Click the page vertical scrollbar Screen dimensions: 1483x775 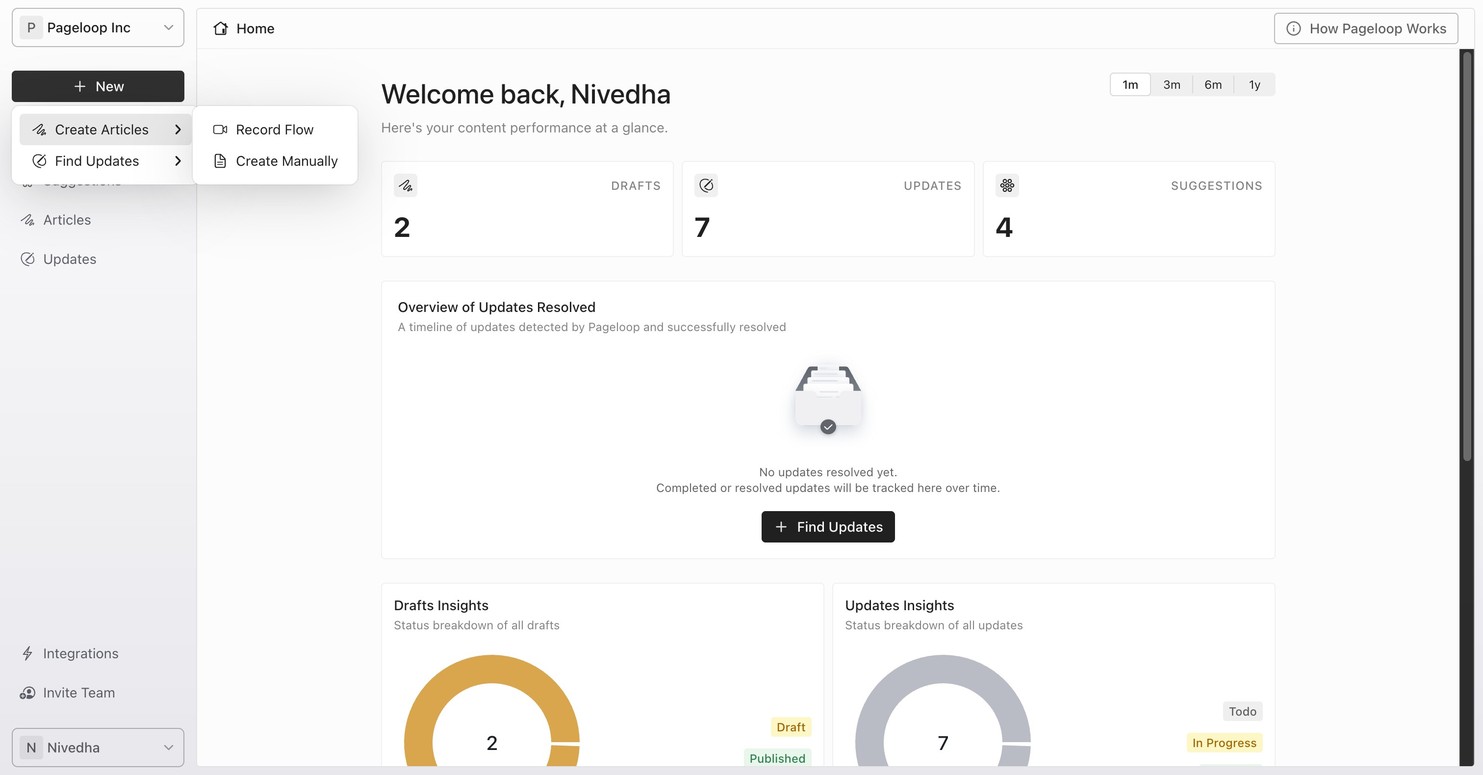pyautogui.click(x=1467, y=255)
